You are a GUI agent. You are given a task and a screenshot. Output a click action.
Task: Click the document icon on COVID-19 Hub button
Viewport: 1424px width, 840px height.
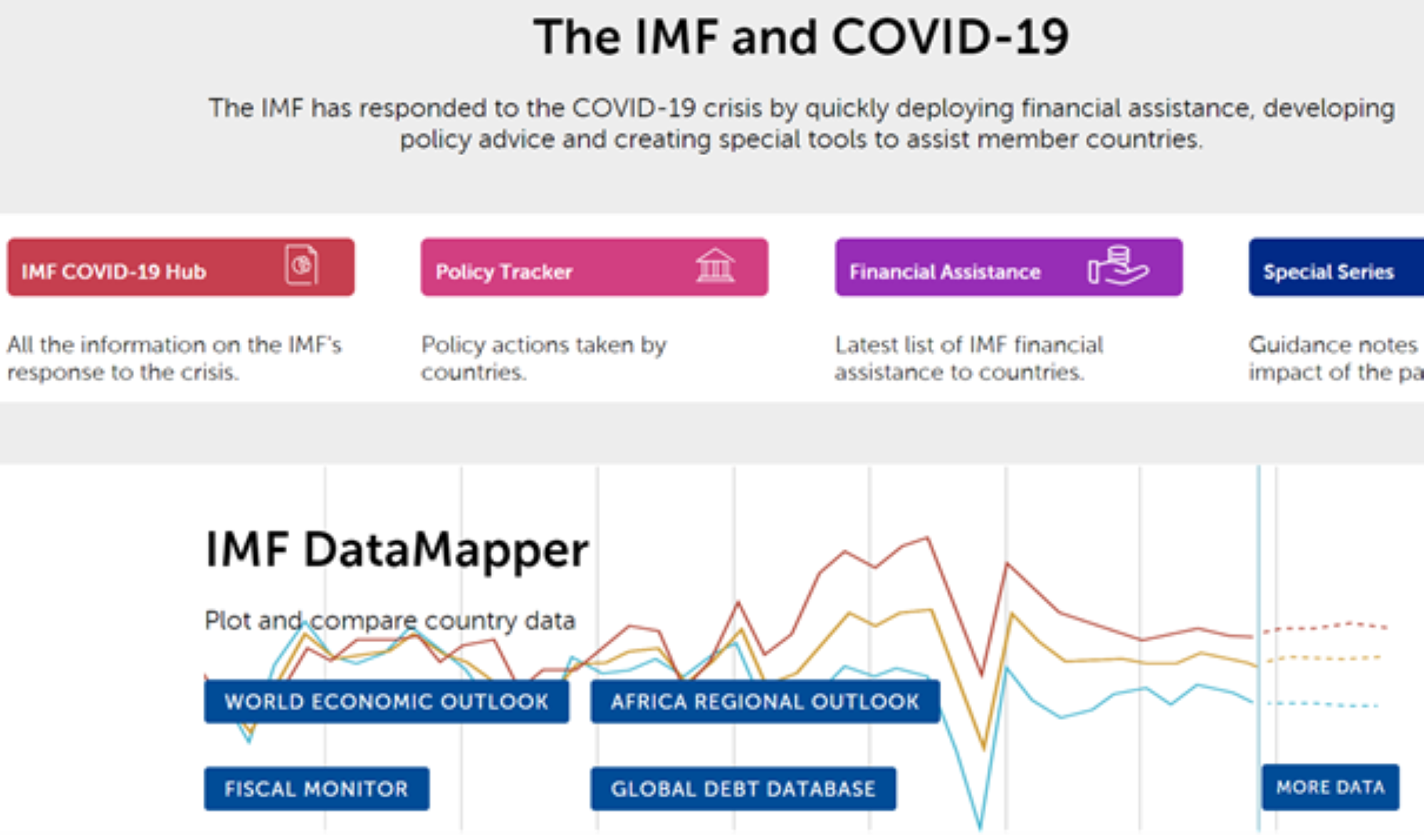(x=301, y=265)
